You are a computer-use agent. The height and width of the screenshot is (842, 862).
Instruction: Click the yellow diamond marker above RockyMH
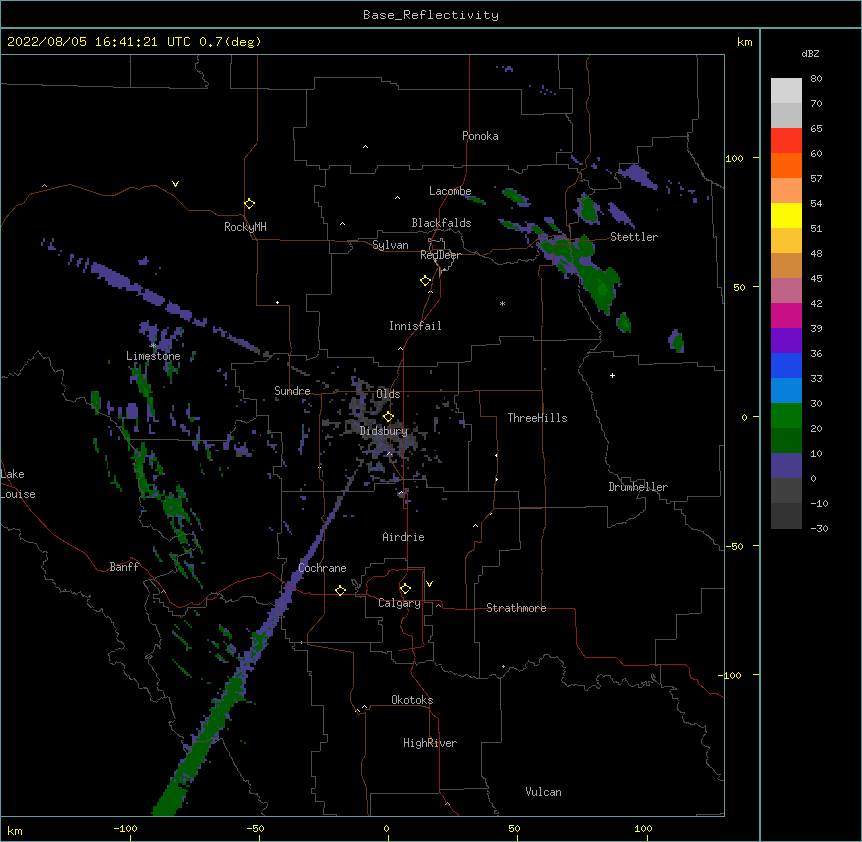tap(250, 204)
